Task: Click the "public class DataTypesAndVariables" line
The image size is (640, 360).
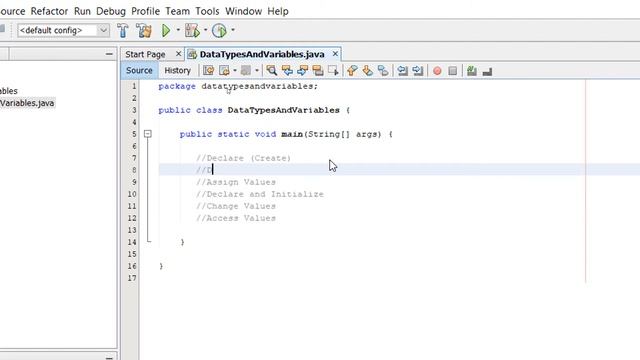Action: pos(254,110)
